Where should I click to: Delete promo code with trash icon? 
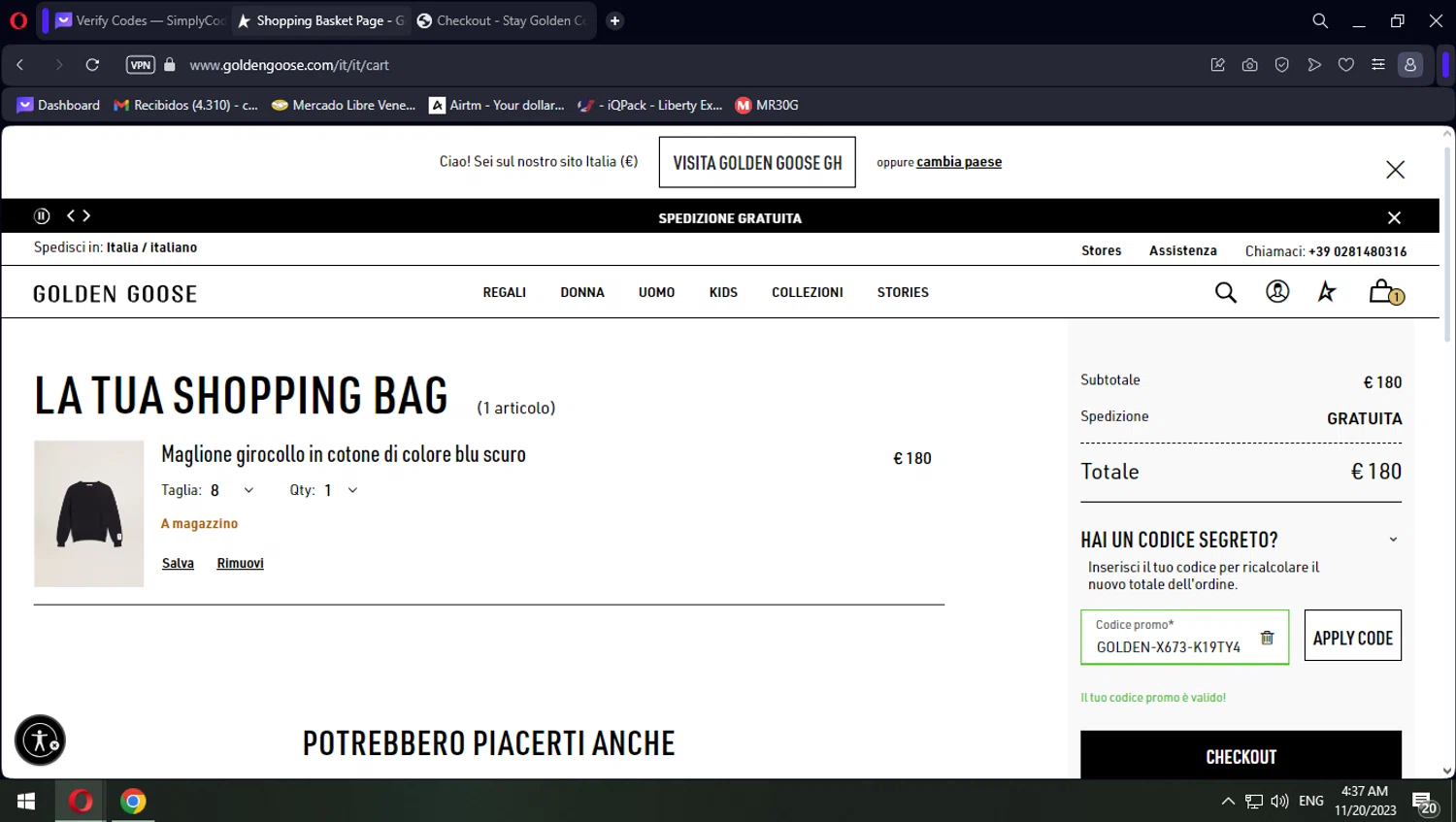point(1267,638)
